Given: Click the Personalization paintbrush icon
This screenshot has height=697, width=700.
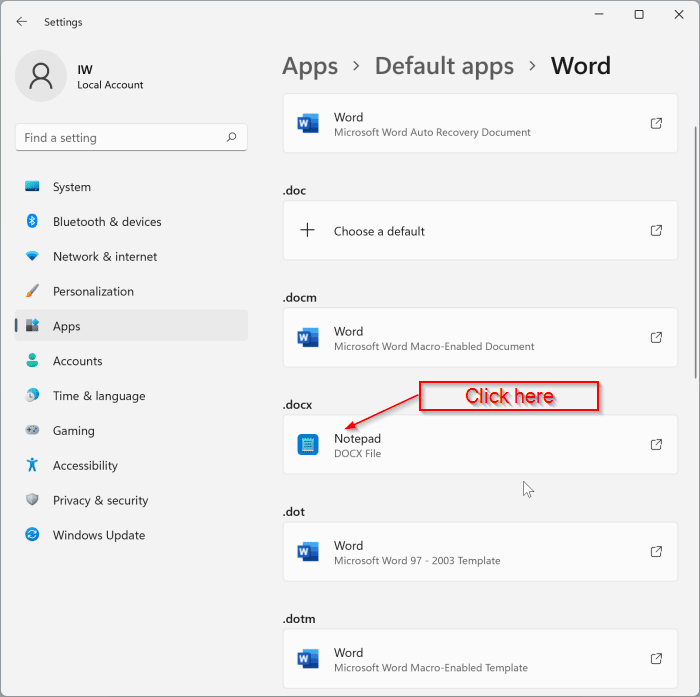Looking at the screenshot, I should (32, 291).
